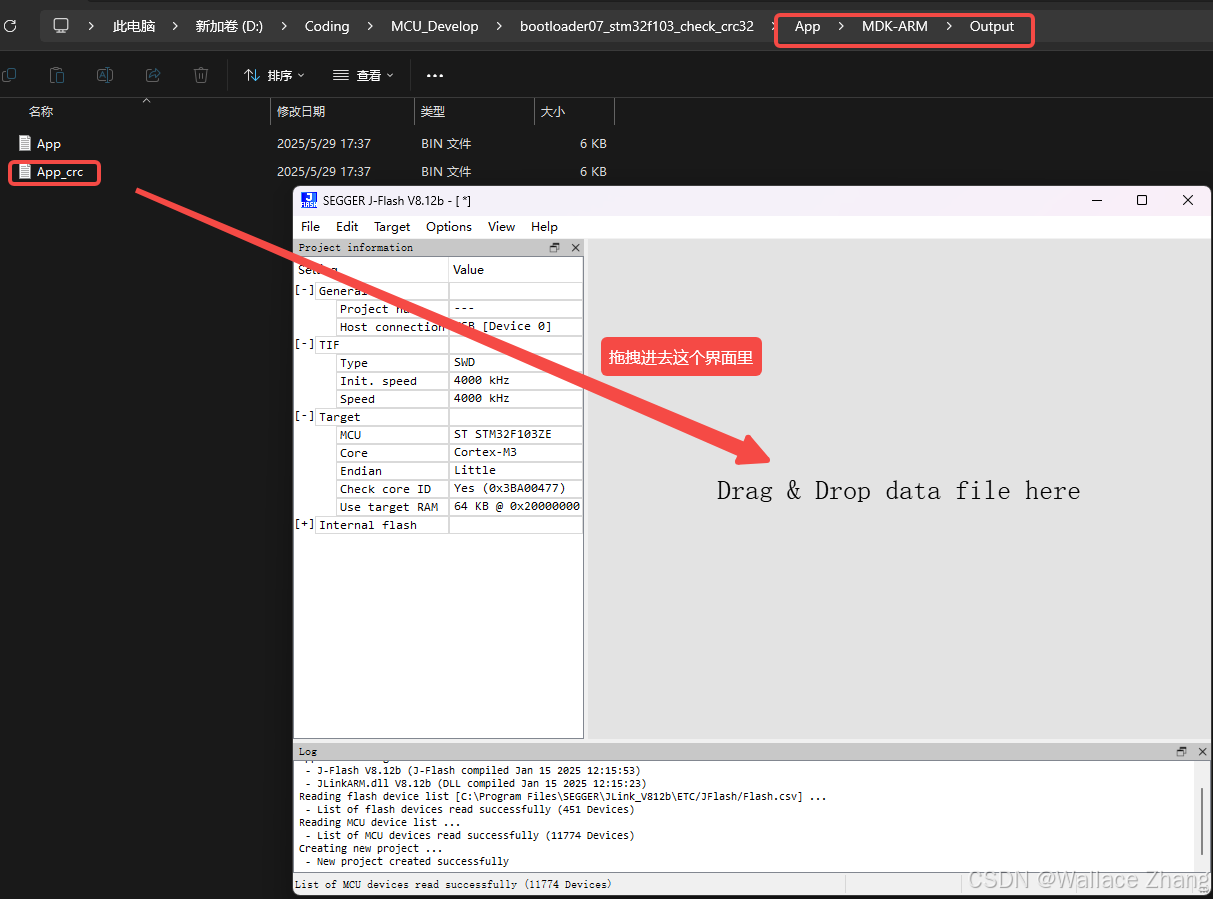This screenshot has height=899, width=1213.
Task: Click the App_crc file icon
Action: point(25,171)
